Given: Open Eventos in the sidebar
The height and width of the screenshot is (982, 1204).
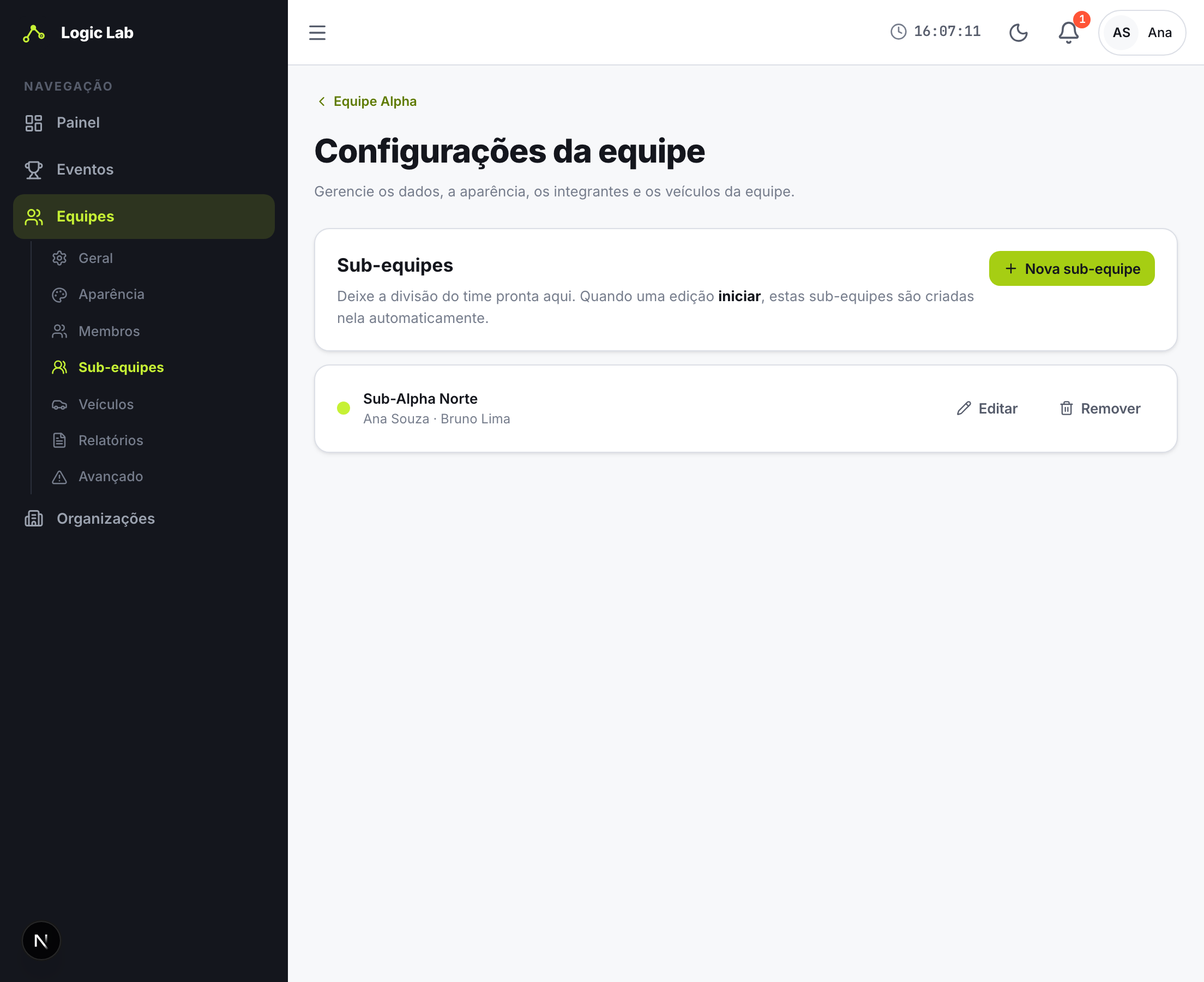Looking at the screenshot, I should pyautogui.click(x=143, y=170).
